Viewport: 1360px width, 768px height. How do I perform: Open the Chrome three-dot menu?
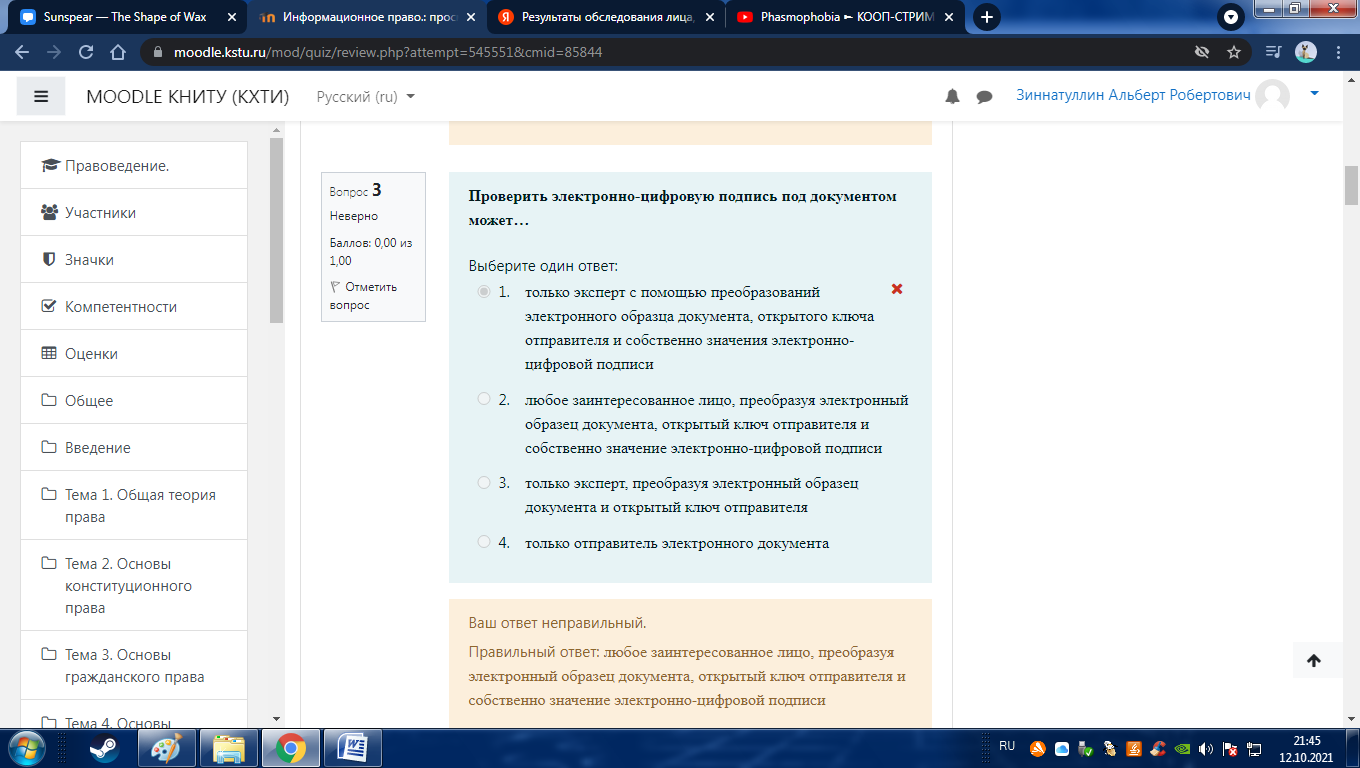[1338, 52]
